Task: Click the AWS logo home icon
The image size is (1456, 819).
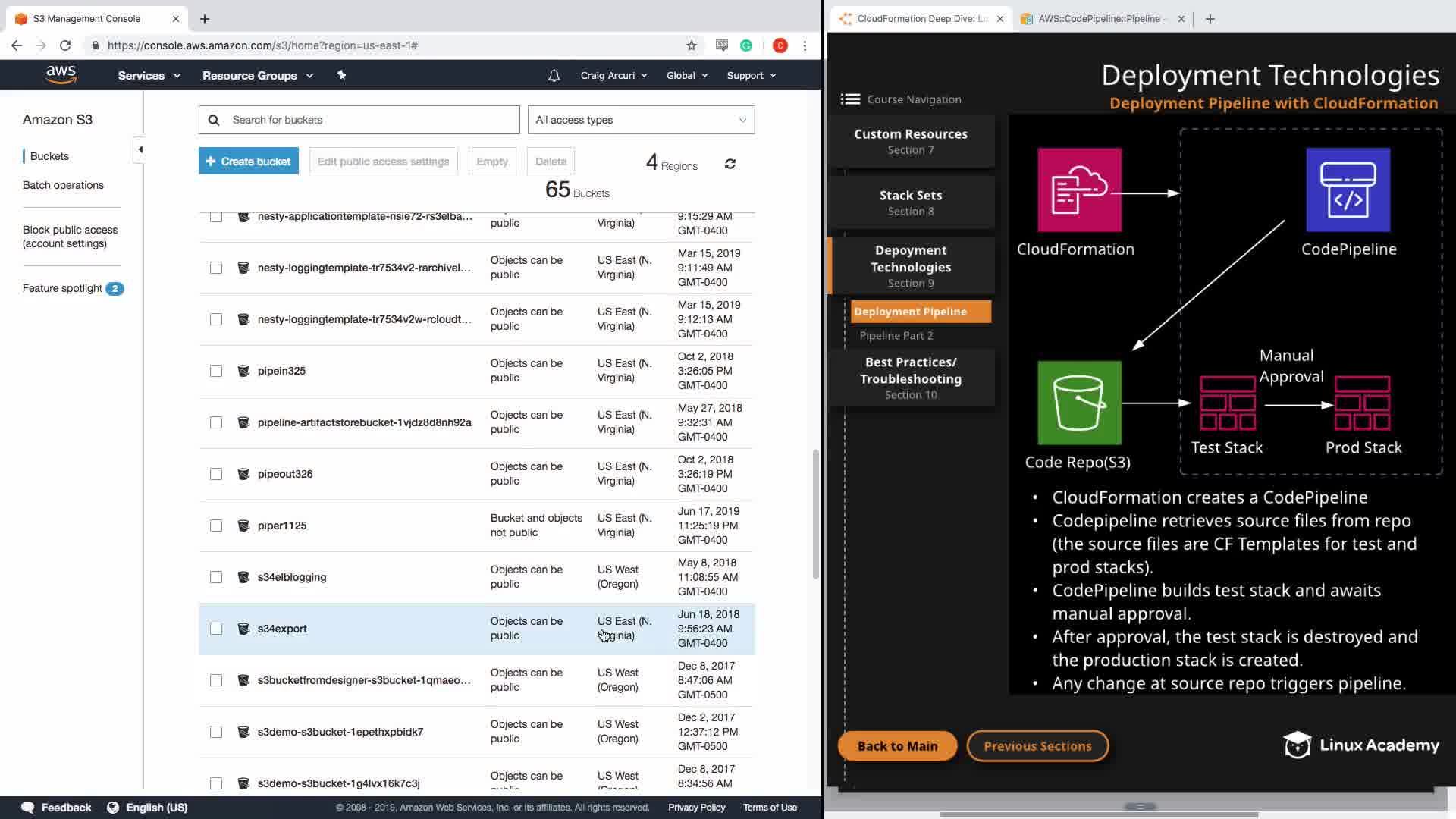Action: tap(61, 74)
